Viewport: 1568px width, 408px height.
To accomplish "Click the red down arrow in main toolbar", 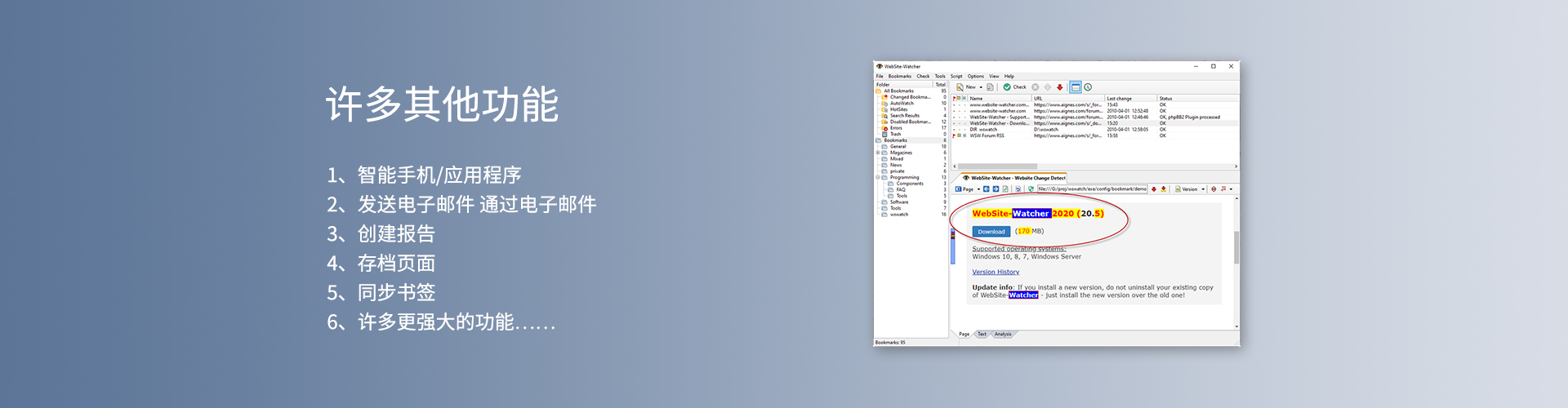I will pyautogui.click(x=1060, y=87).
